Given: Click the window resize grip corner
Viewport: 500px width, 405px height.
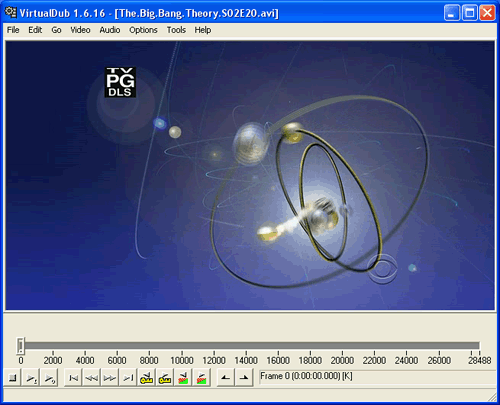Looking at the screenshot, I should pos(492,397).
